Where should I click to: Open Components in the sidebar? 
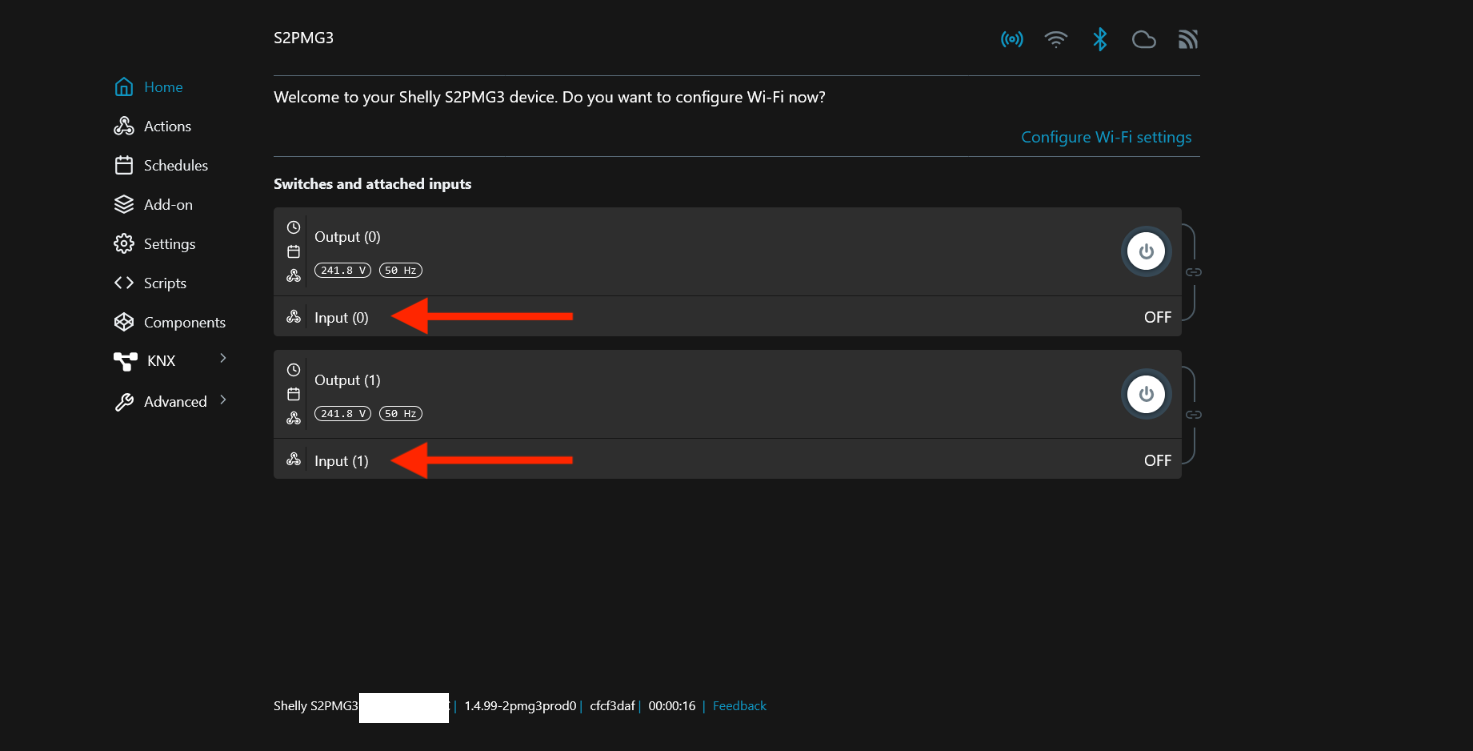pyautogui.click(x=184, y=322)
